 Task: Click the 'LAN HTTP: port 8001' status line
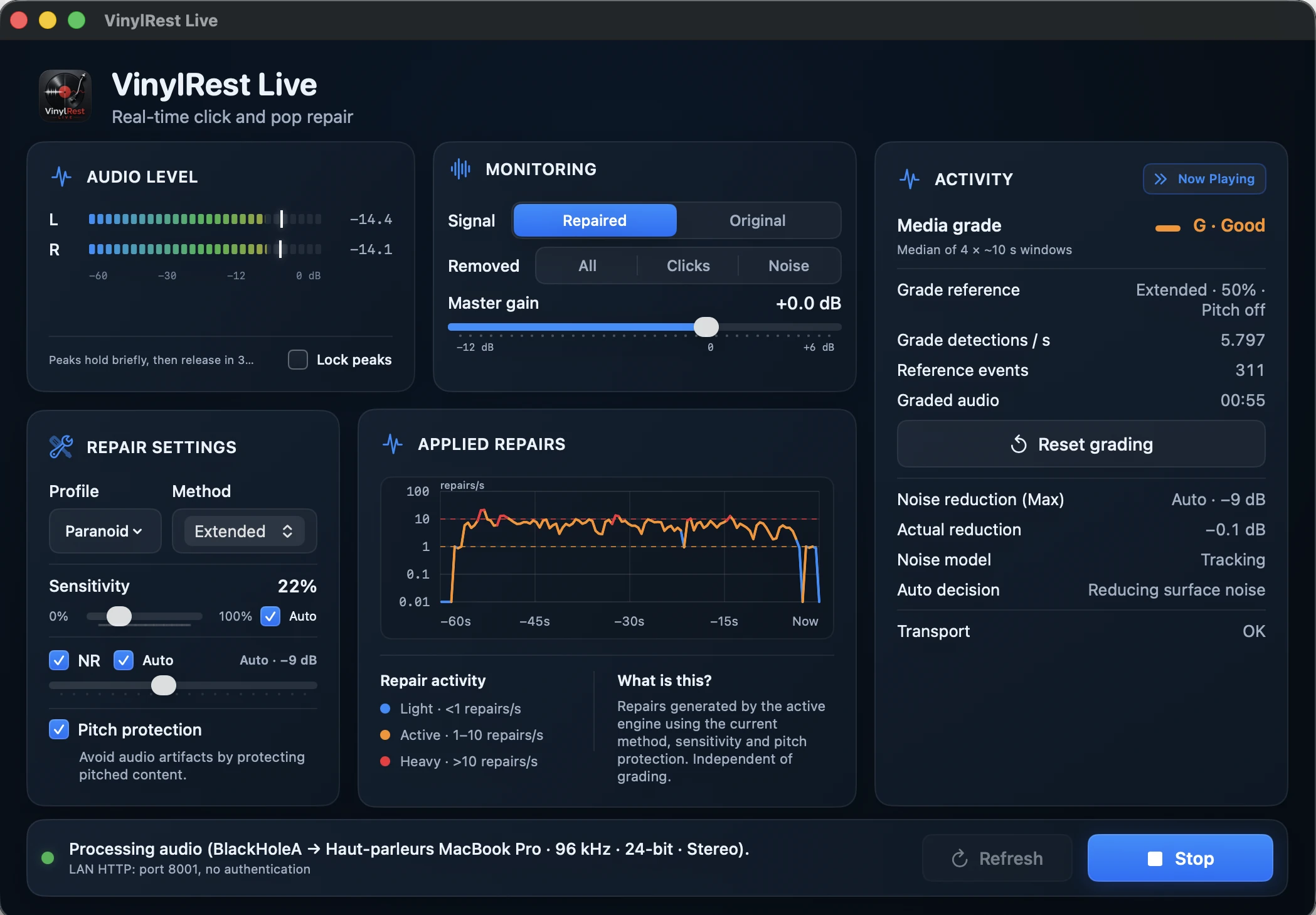189,869
